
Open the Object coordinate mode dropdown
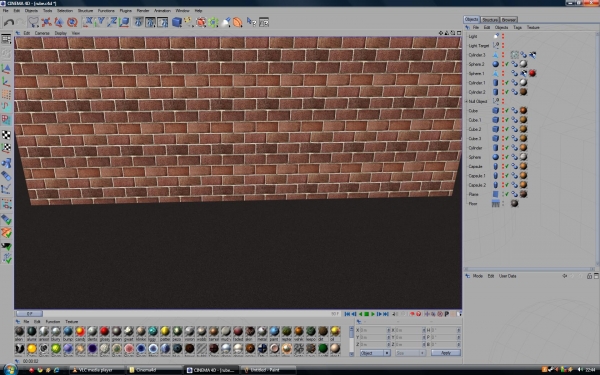pyautogui.click(x=375, y=353)
